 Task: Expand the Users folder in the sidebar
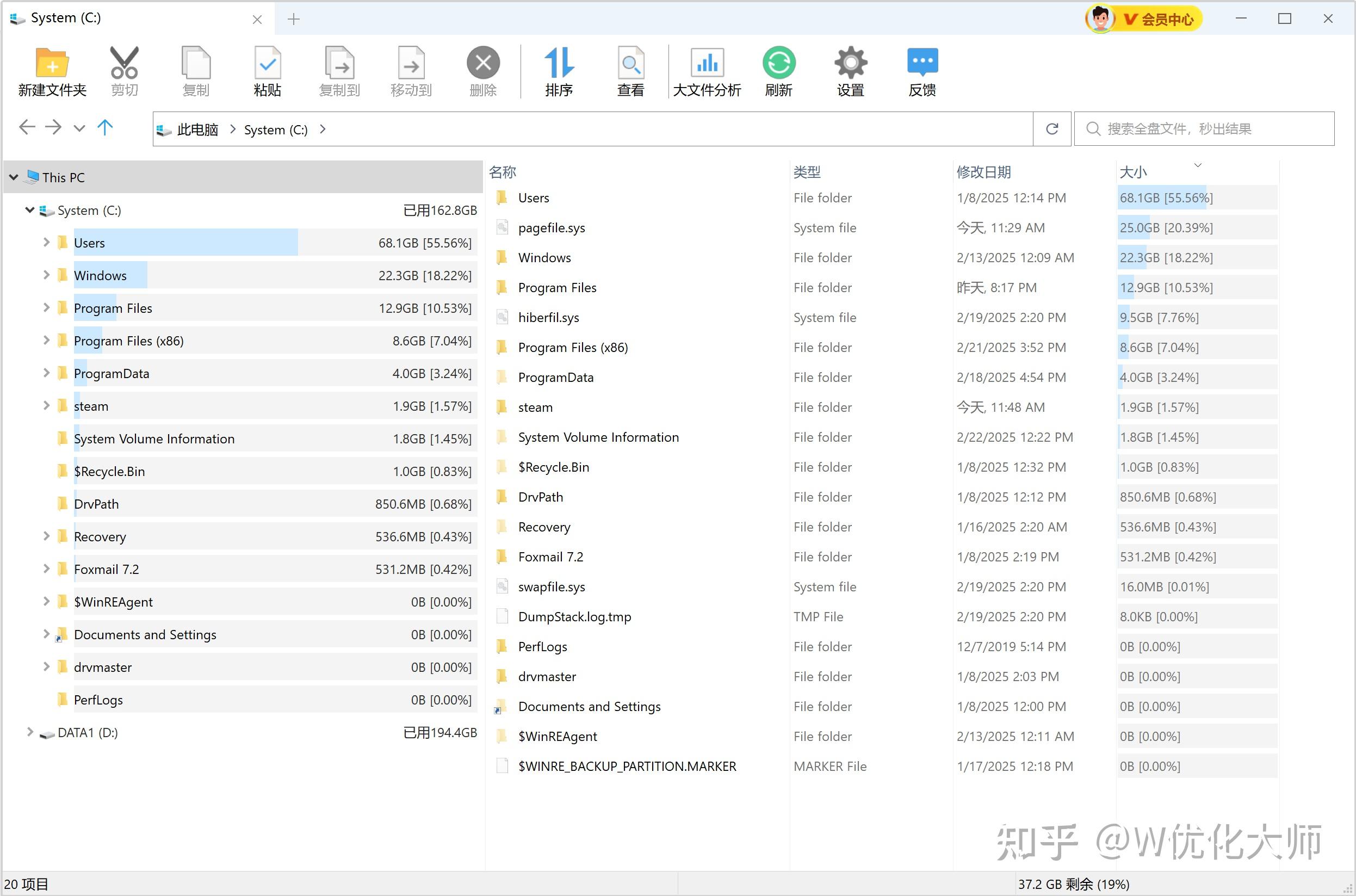pyautogui.click(x=47, y=242)
